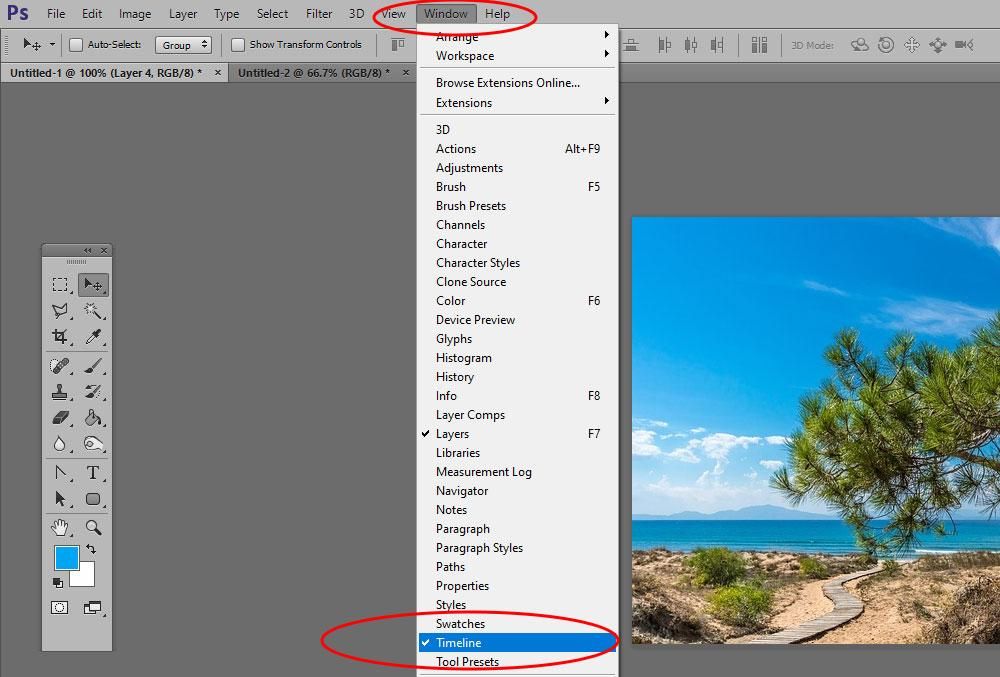Click the blue foreground color swatch
The width and height of the screenshot is (1000, 677).
point(64,556)
